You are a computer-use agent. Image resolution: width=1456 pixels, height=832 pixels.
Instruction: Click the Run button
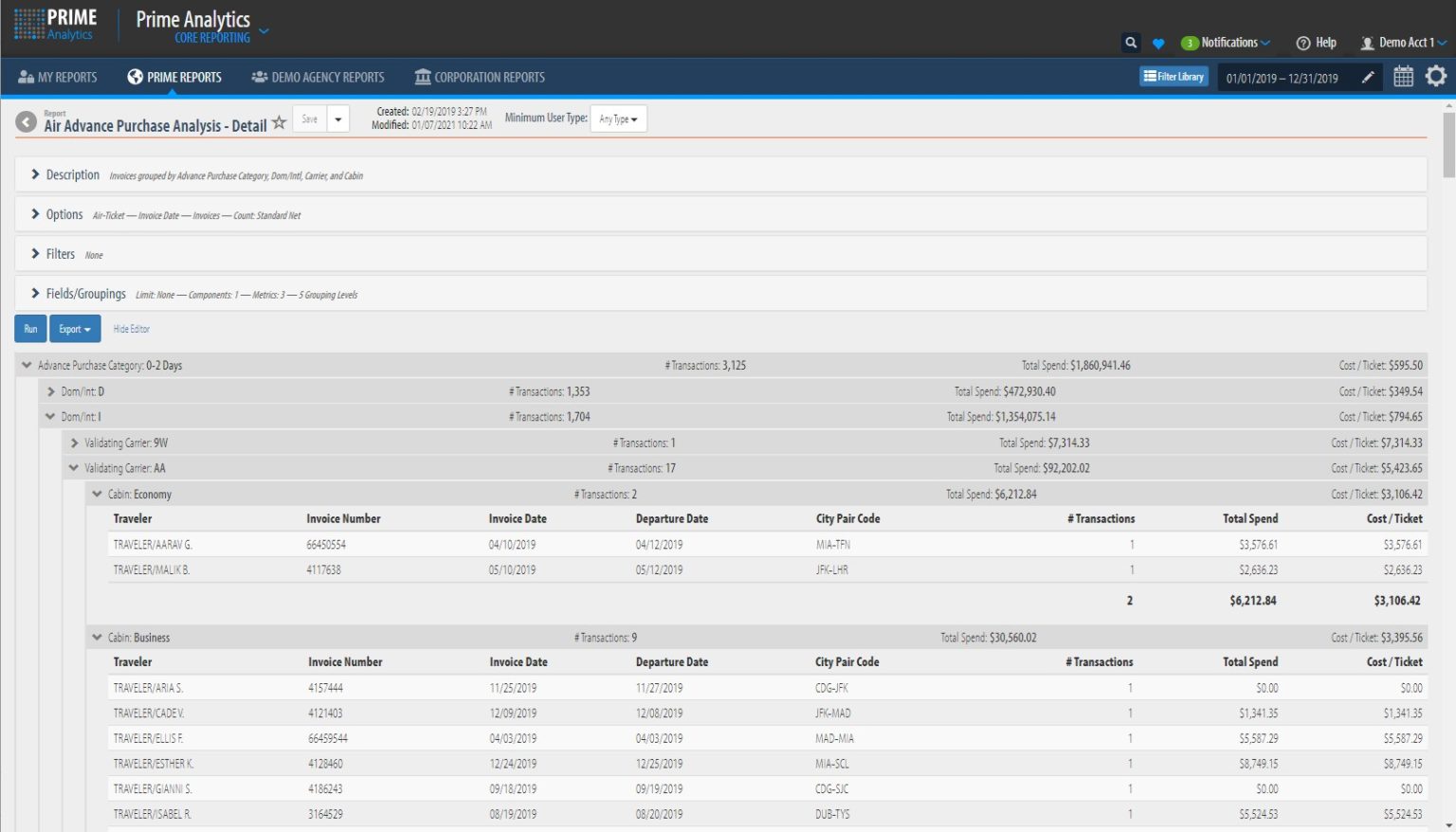point(29,329)
